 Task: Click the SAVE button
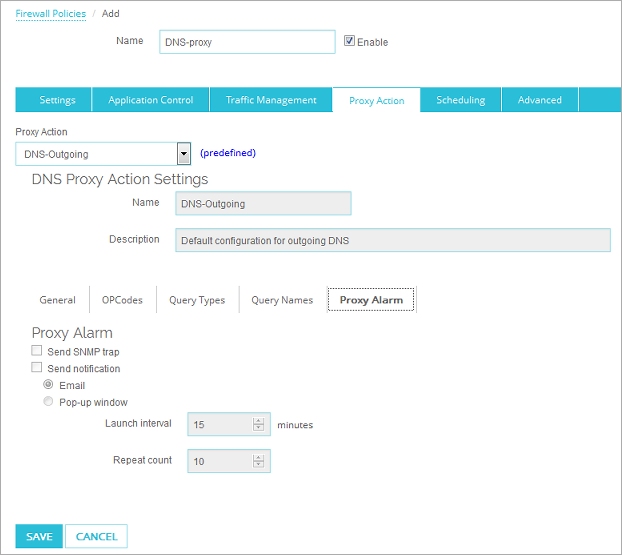click(39, 537)
